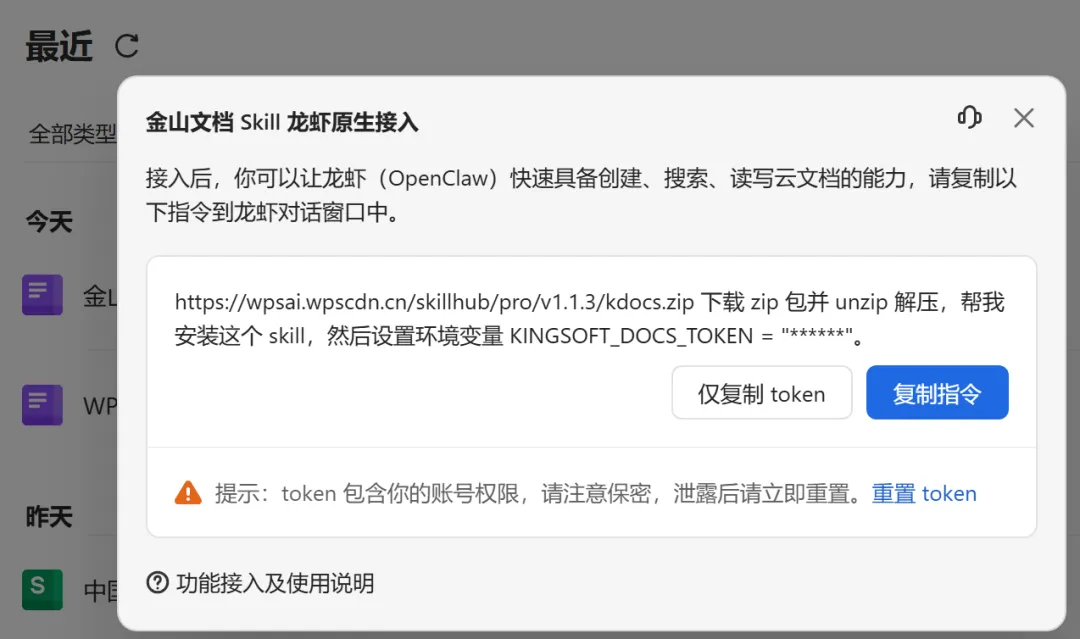1080x639 pixels.
Task: Click the 重置 token link
Action: pyautogui.click(x=924, y=494)
